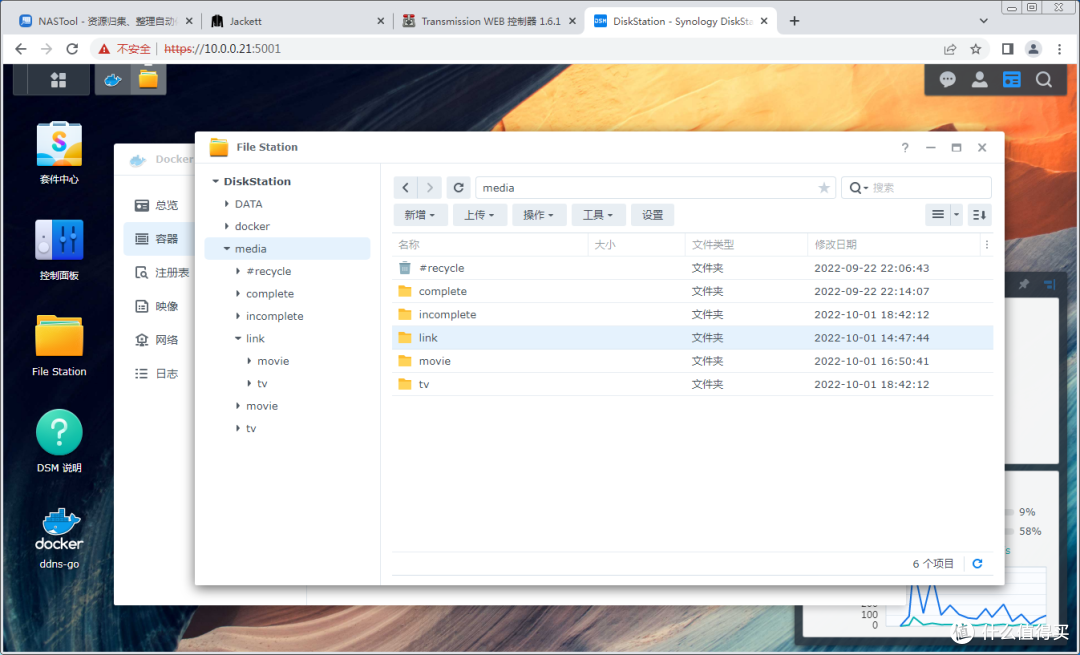1080x655 pixels.
Task: Launch DSM 说明 help icon
Action: pyautogui.click(x=58, y=432)
